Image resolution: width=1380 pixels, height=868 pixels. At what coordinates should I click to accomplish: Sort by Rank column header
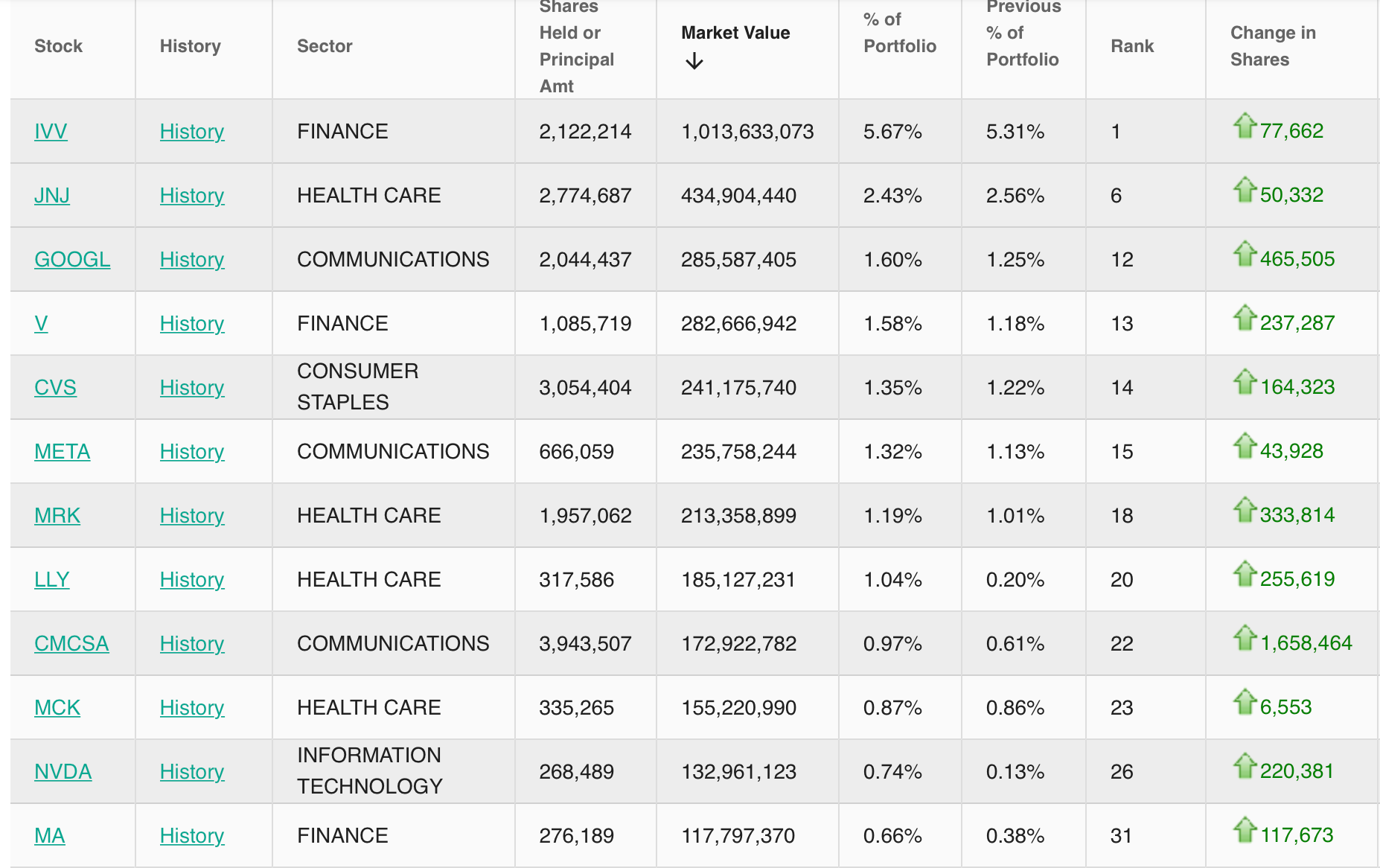tap(1131, 46)
